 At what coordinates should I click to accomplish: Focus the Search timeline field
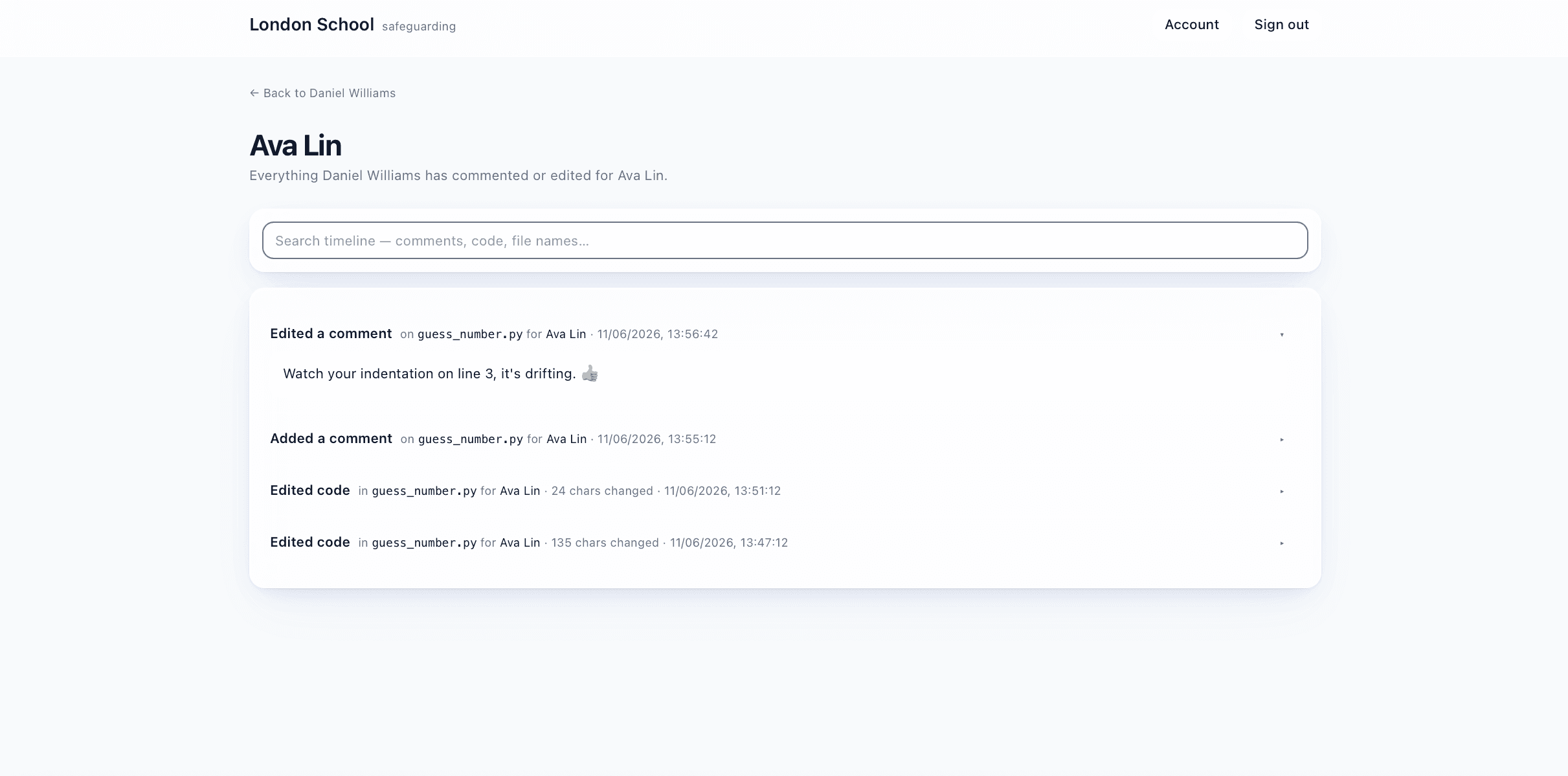click(785, 240)
